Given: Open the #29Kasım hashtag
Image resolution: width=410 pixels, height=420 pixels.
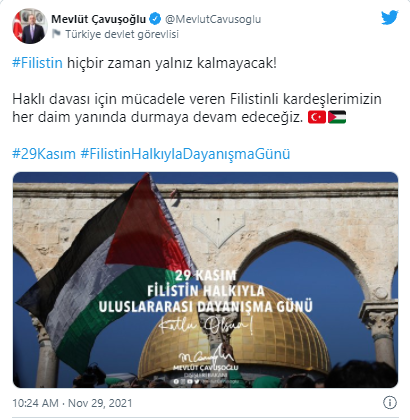Looking at the screenshot, I should 44,154.
